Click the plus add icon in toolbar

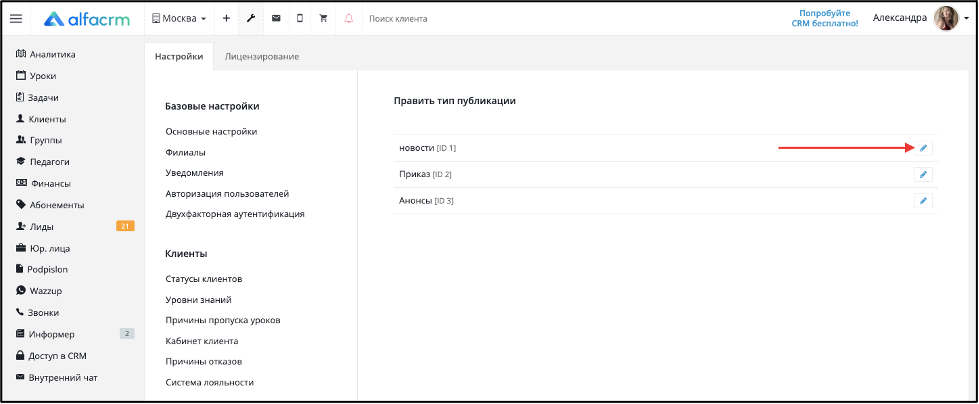[226, 19]
